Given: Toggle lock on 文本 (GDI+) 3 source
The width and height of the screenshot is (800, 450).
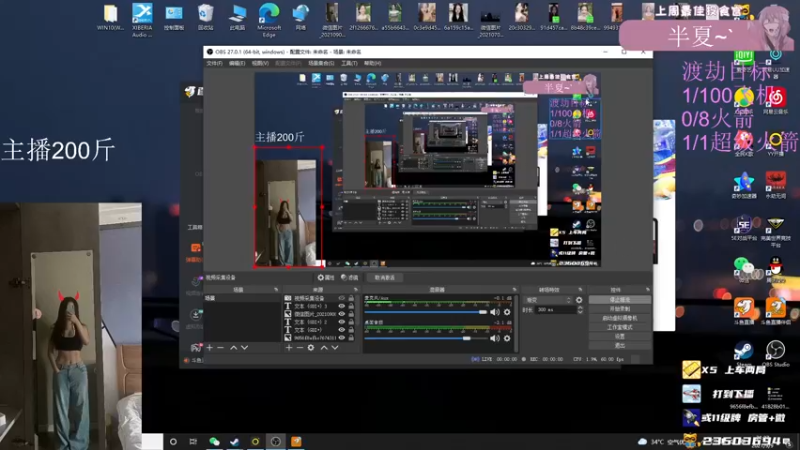Looking at the screenshot, I should (x=351, y=306).
